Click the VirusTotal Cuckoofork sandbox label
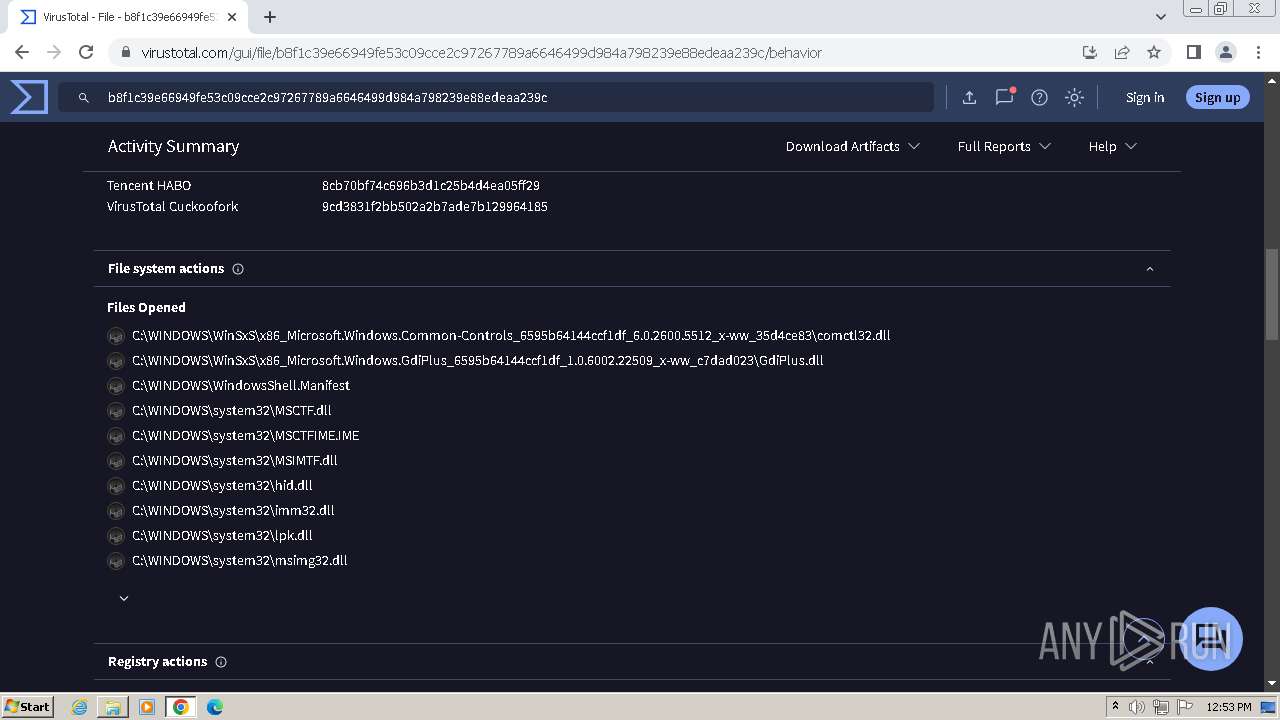This screenshot has width=1280, height=720. (x=173, y=207)
